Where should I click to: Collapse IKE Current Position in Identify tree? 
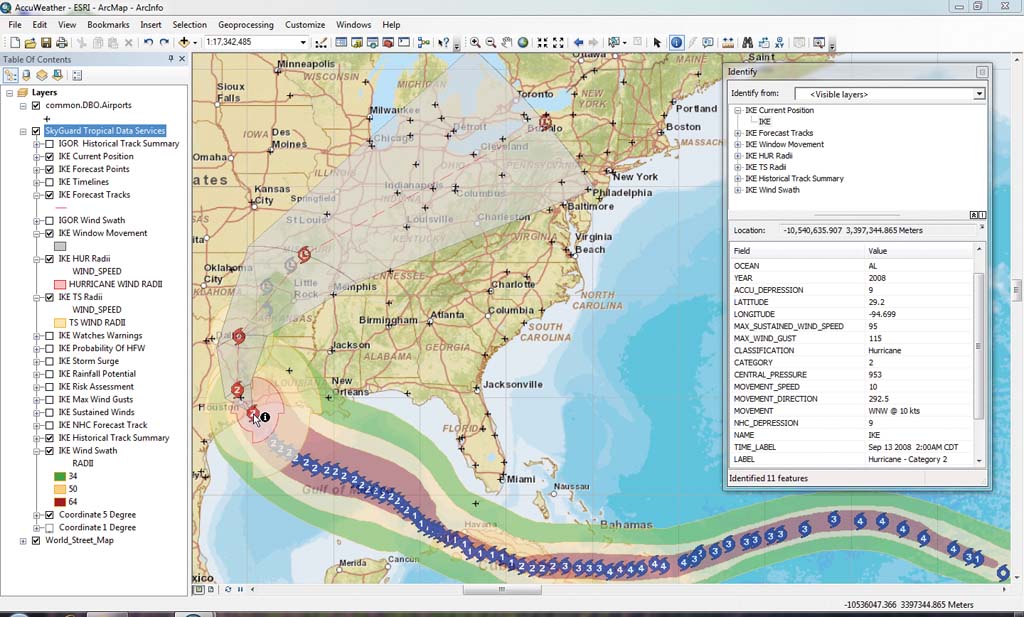[x=738, y=110]
